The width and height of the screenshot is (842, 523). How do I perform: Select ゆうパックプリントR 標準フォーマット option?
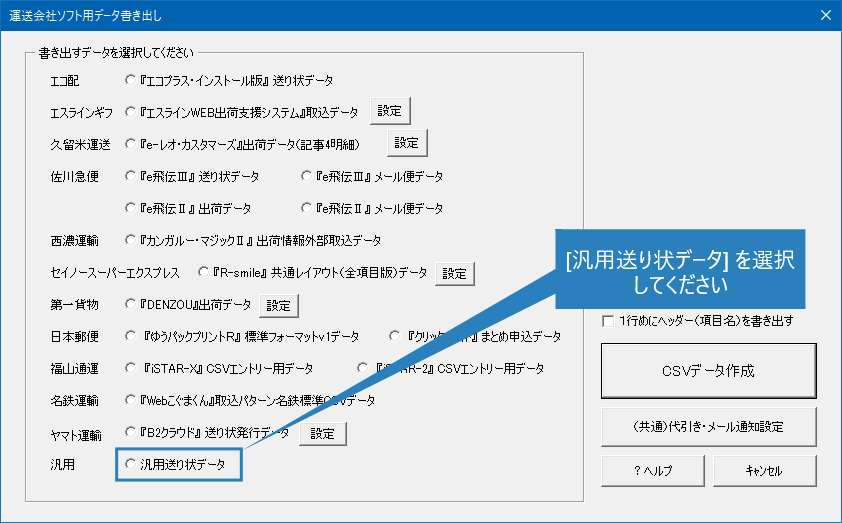(131, 336)
